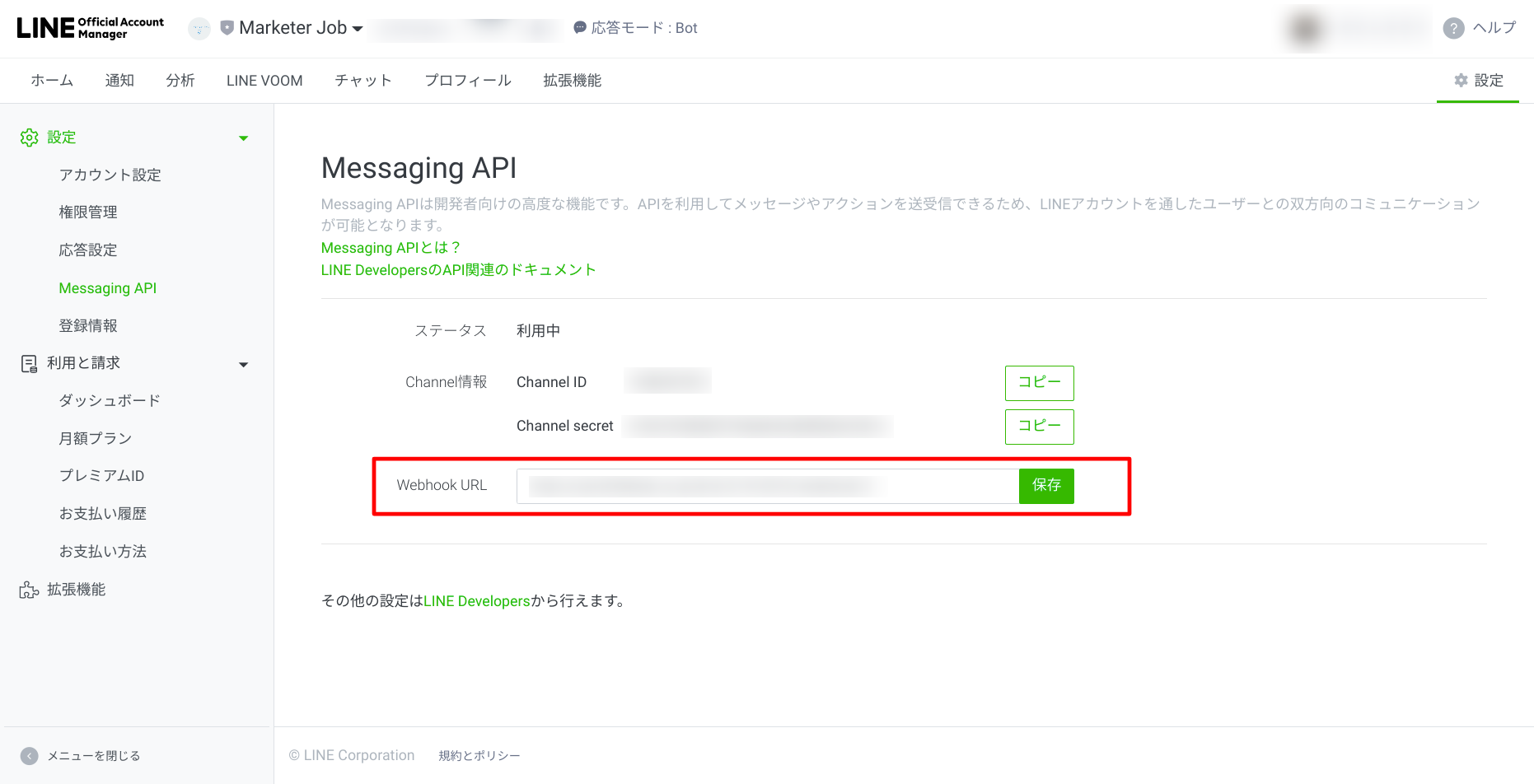The height and width of the screenshot is (784, 1534).
Task: Collapse the 利用と請求 section arrow
Action: [243, 365]
